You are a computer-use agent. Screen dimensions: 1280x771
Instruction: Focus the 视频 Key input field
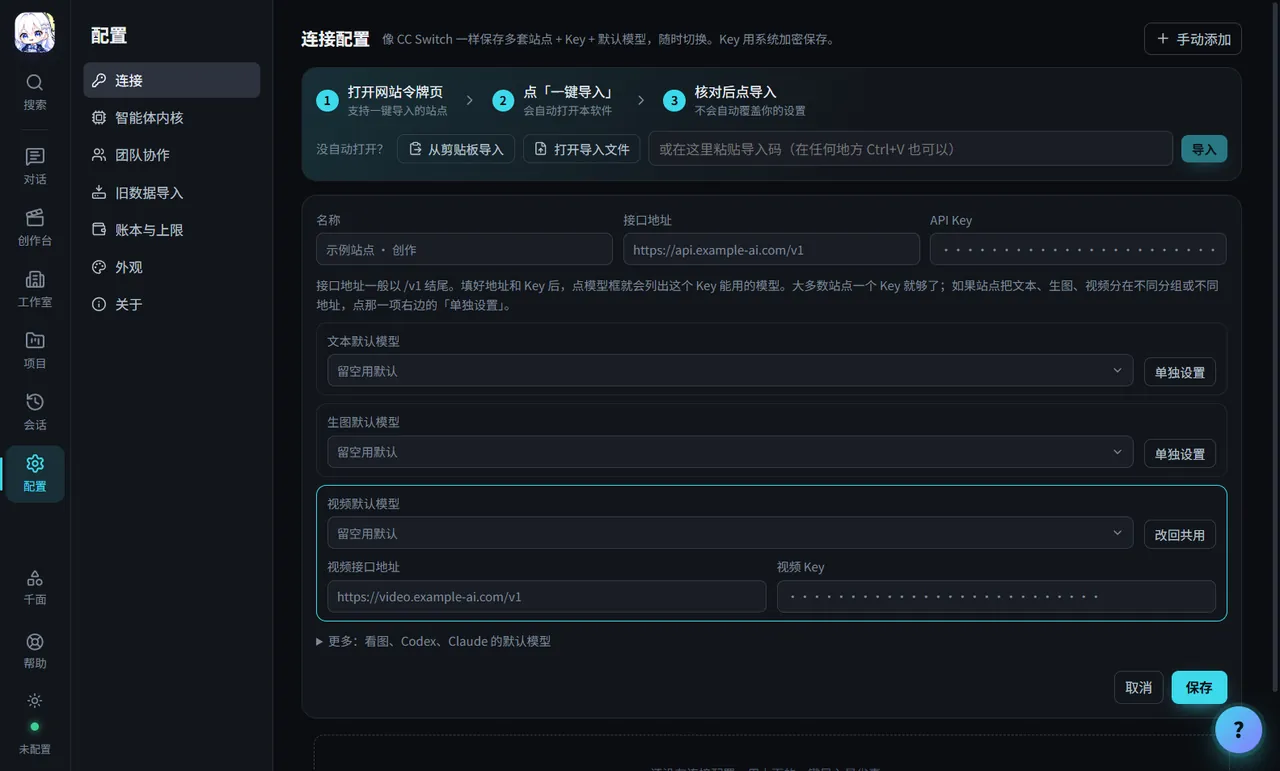pos(996,597)
